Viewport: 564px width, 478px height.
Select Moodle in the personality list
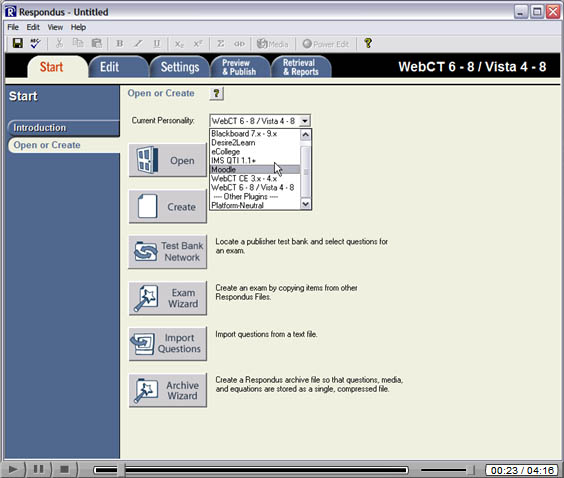click(255, 169)
